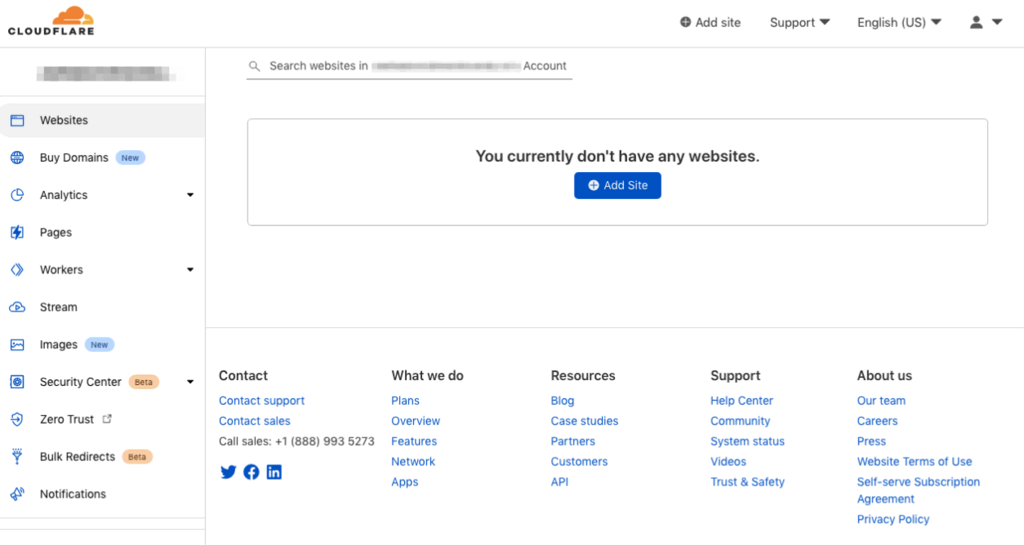The height and width of the screenshot is (545, 1024).
Task: Open the Twitter social icon
Action: 228,472
